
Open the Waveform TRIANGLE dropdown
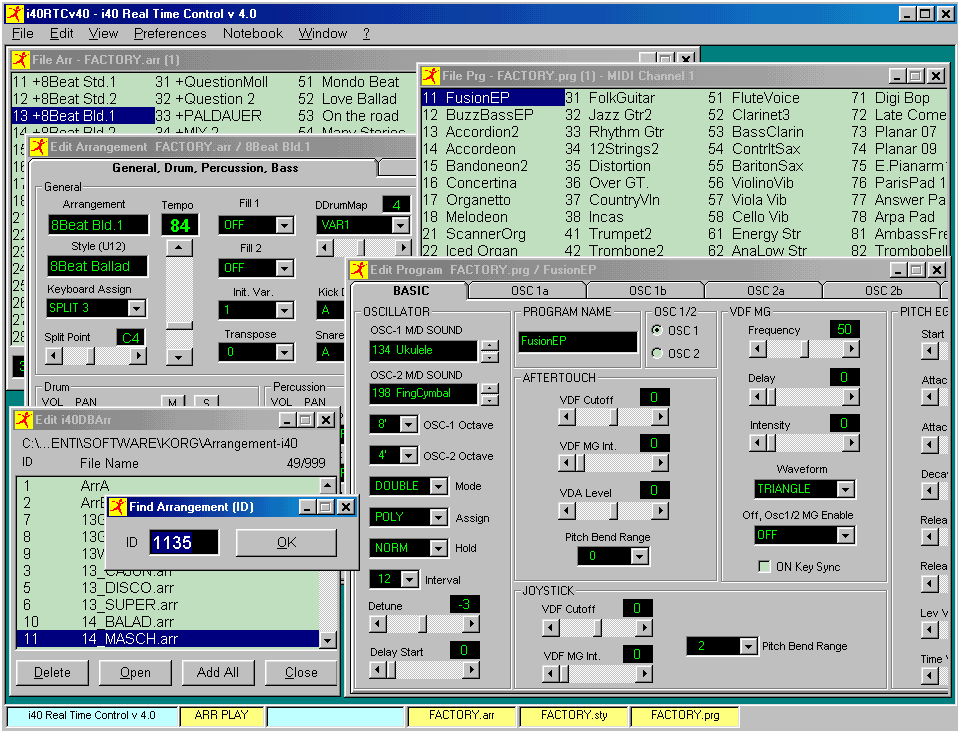(845, 489)
